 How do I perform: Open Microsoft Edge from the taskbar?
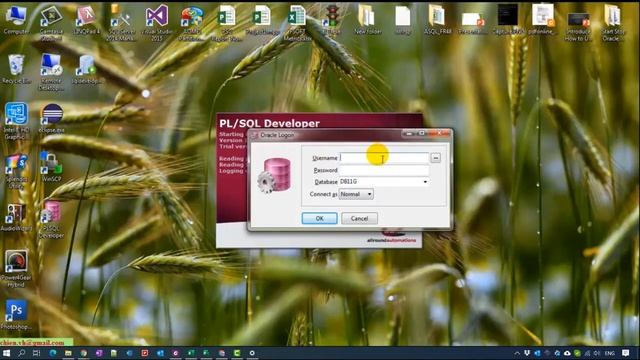[x=53, y=353]
